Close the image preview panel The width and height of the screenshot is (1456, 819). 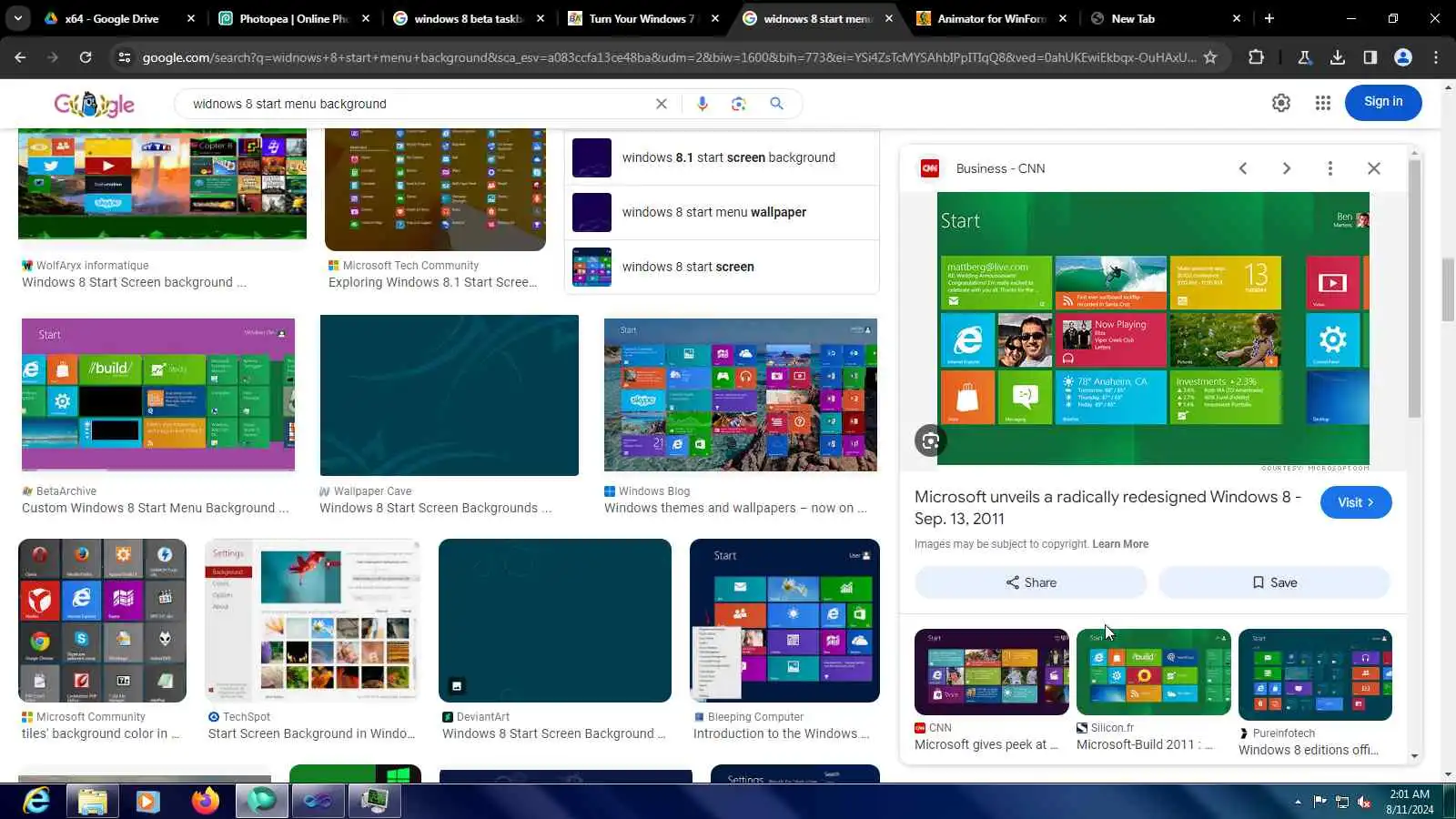(1374, 168)
